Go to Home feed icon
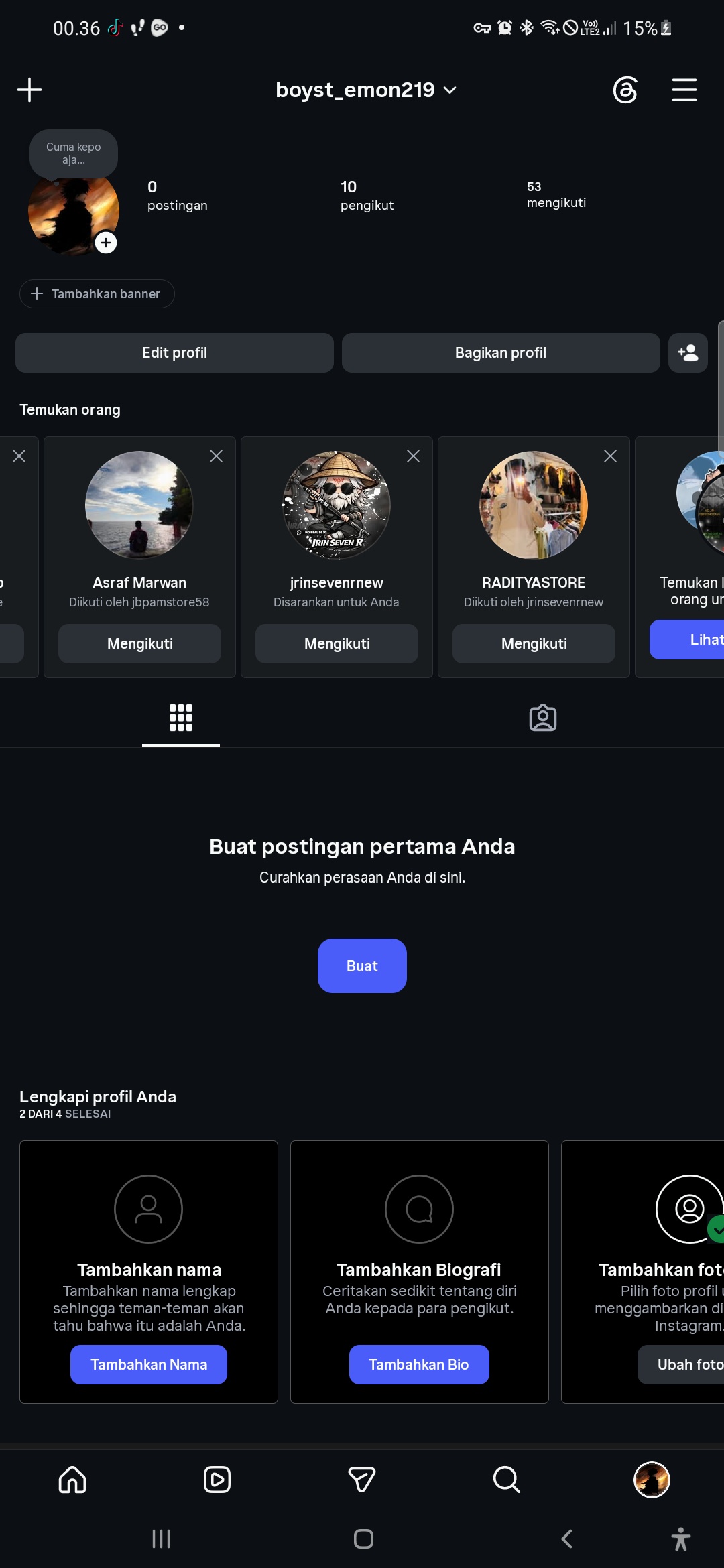 click(x=72, y=1480)
